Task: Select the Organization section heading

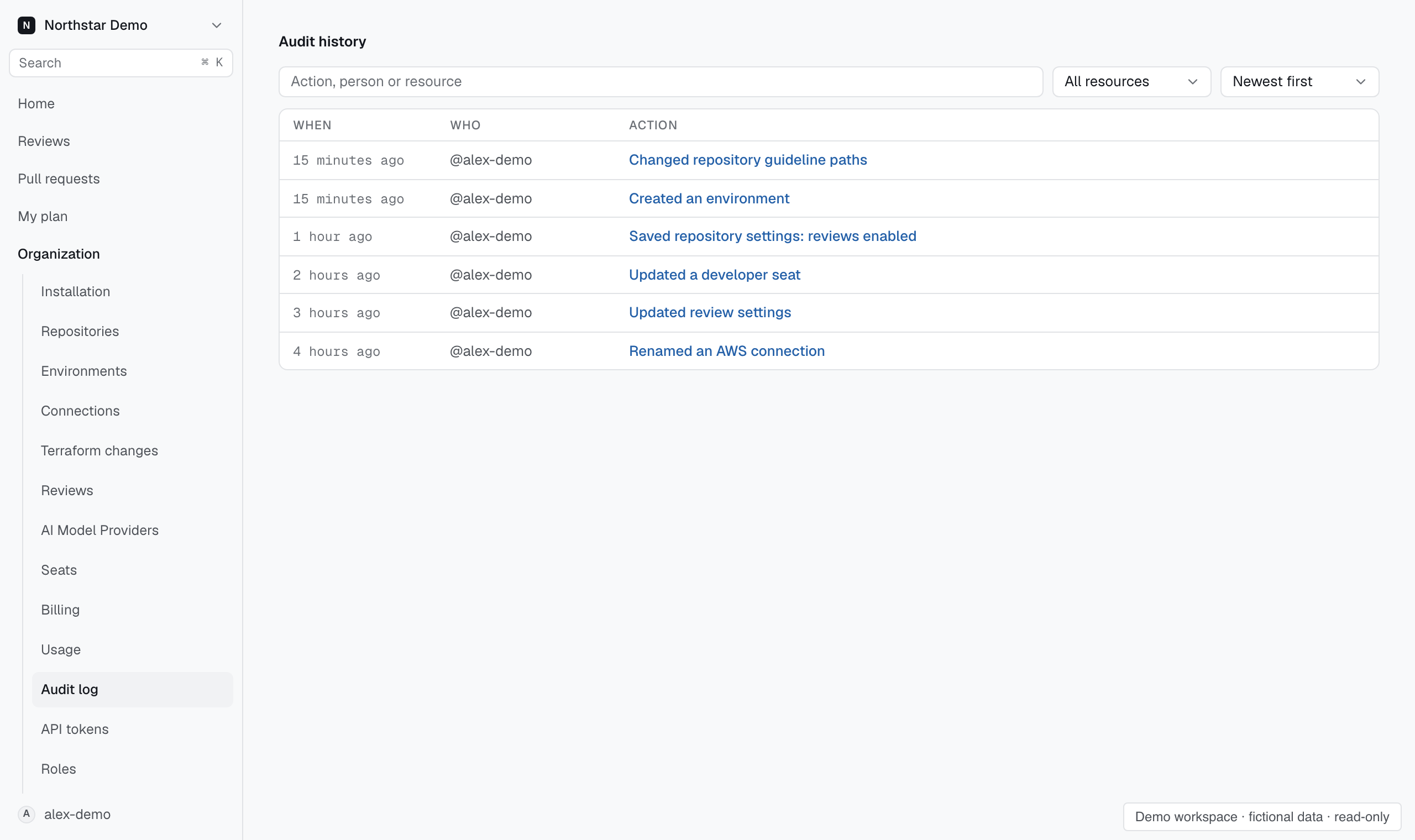Action: point(59,254)
